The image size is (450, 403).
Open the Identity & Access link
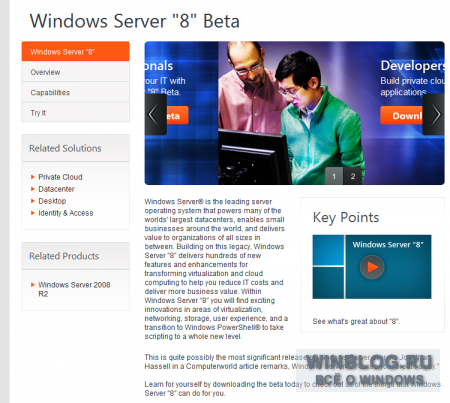coord(66,213)
